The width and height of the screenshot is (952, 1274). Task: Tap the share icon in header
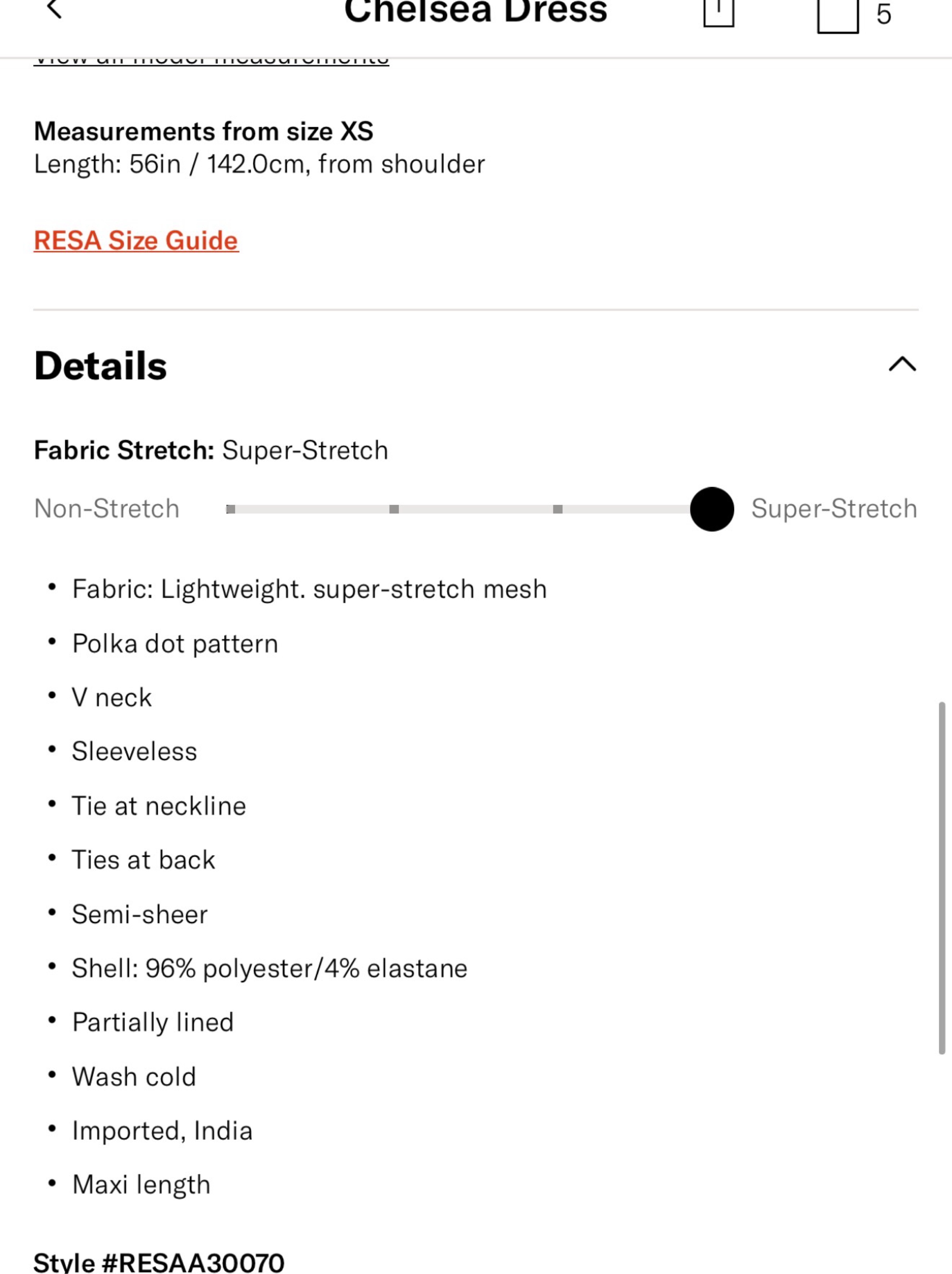pos(718,13)
